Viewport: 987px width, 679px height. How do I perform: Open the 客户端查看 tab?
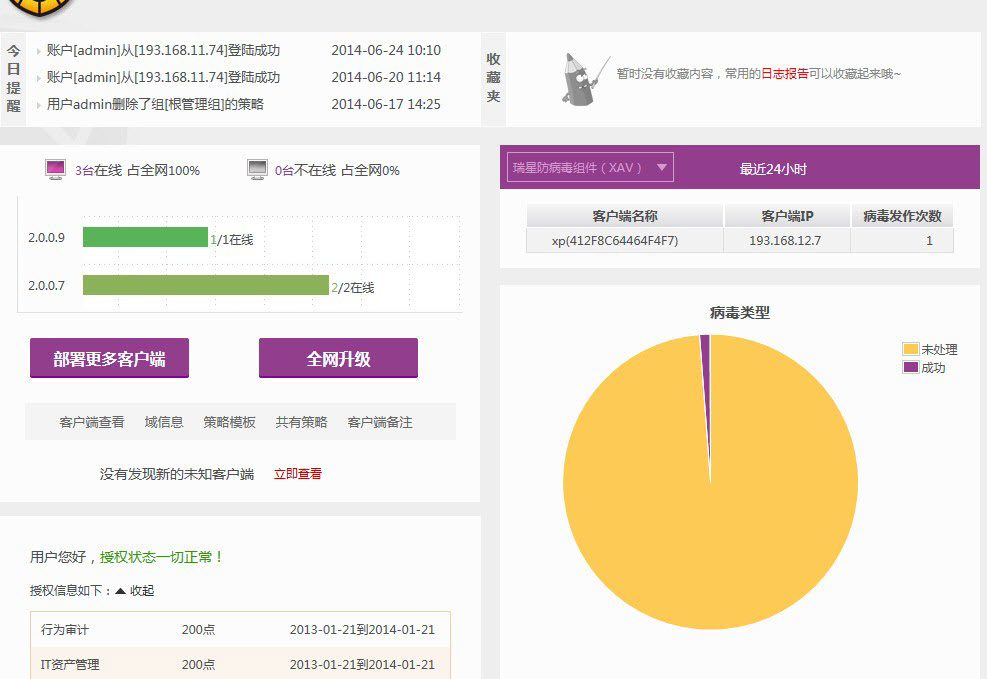click(92, 422)
